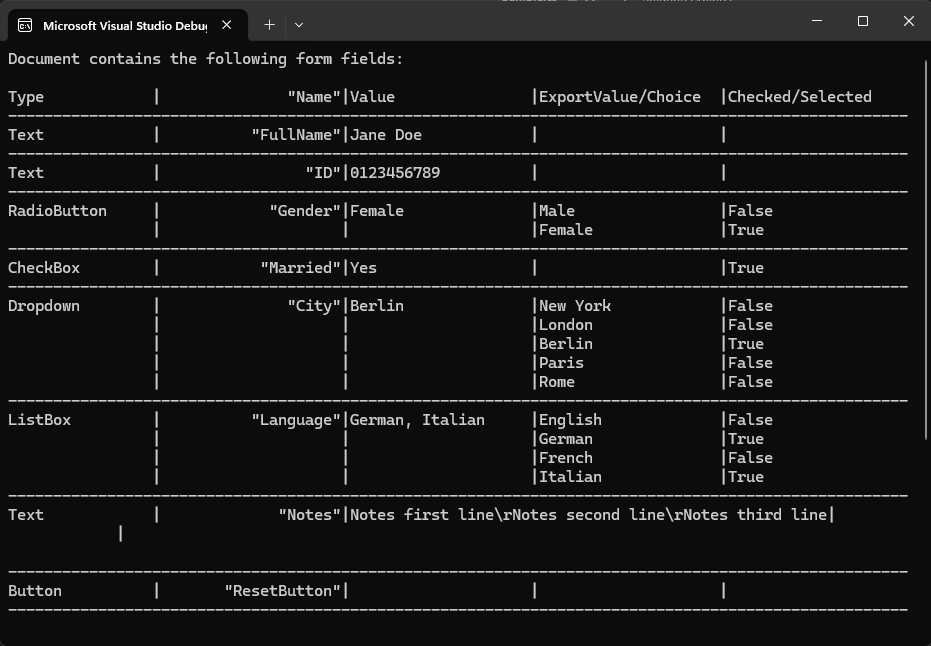Viewport: 931px width, 646px height.
Task: Click the terminal icon in the tab
Action: coord(25,25)
